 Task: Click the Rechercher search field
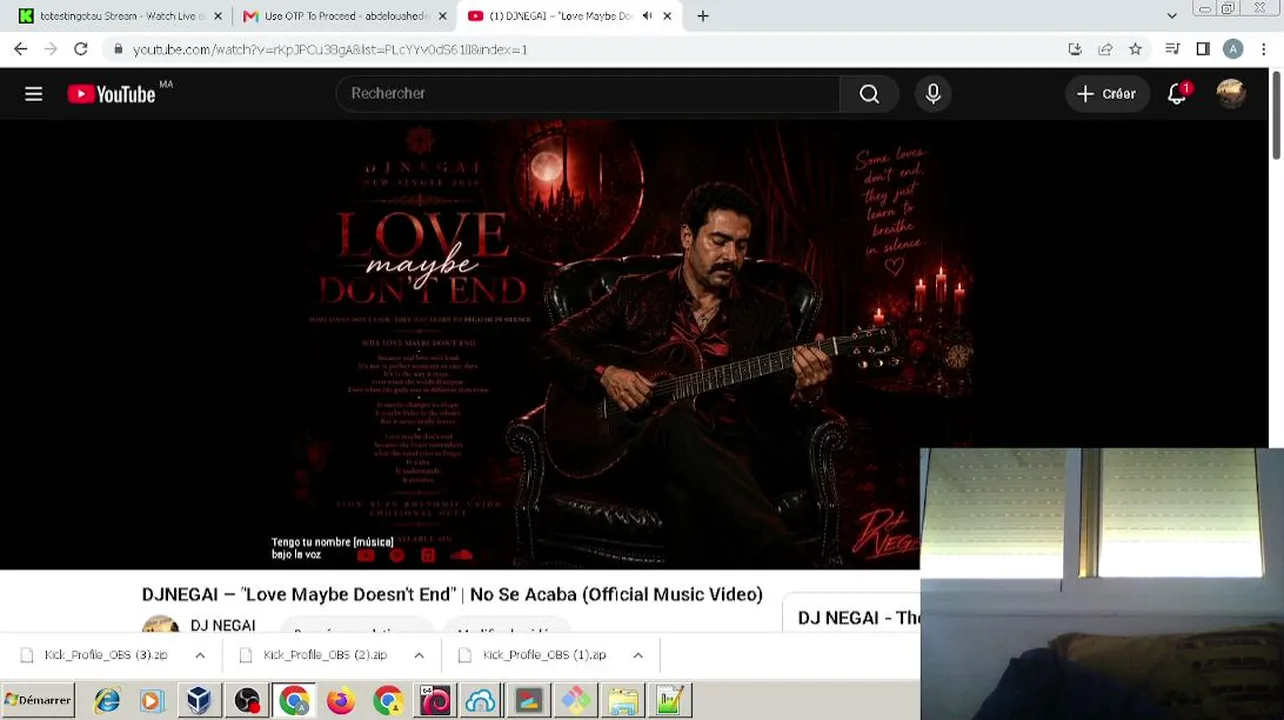point(588,94)
